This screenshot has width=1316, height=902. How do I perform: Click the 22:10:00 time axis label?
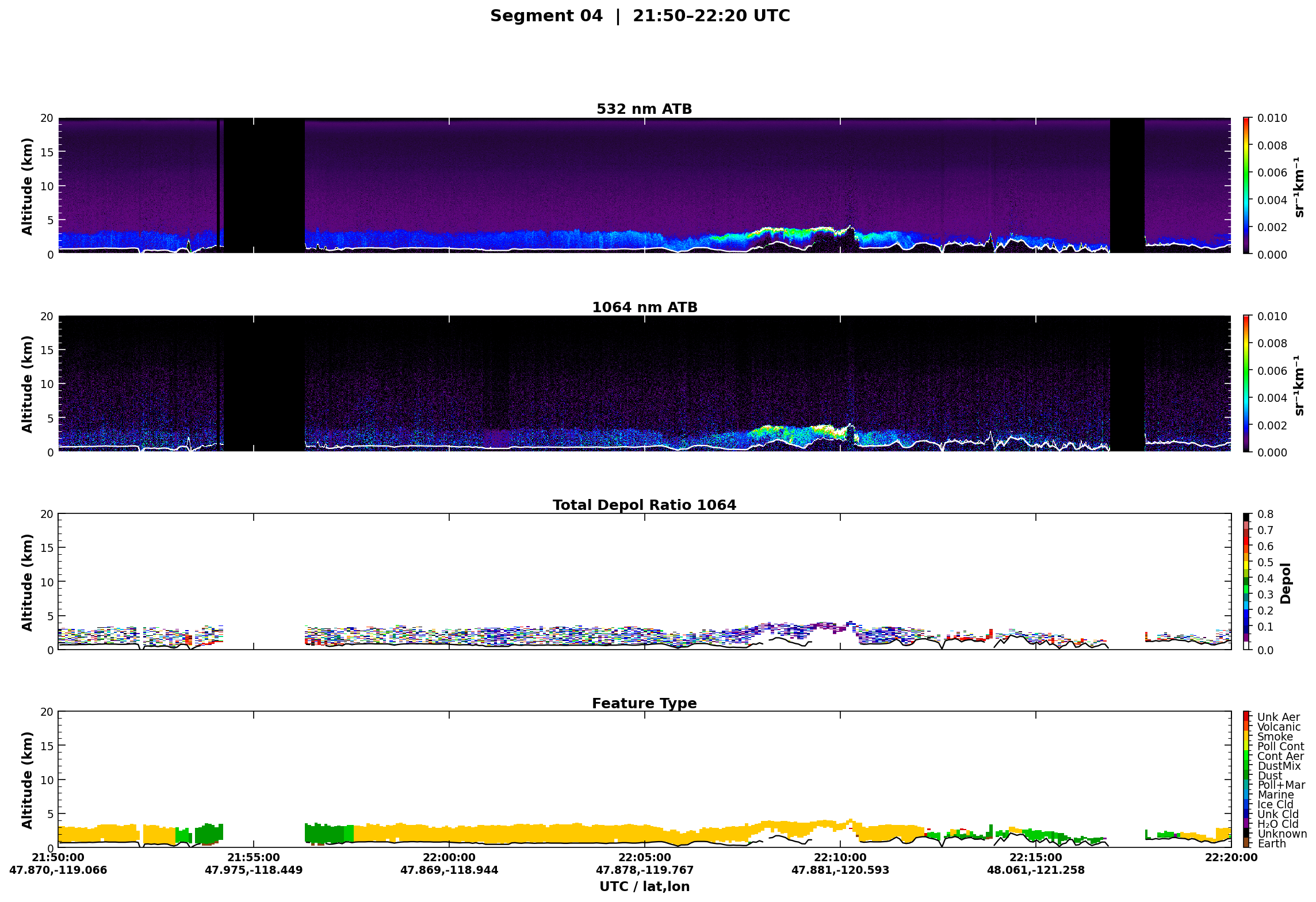840,857
